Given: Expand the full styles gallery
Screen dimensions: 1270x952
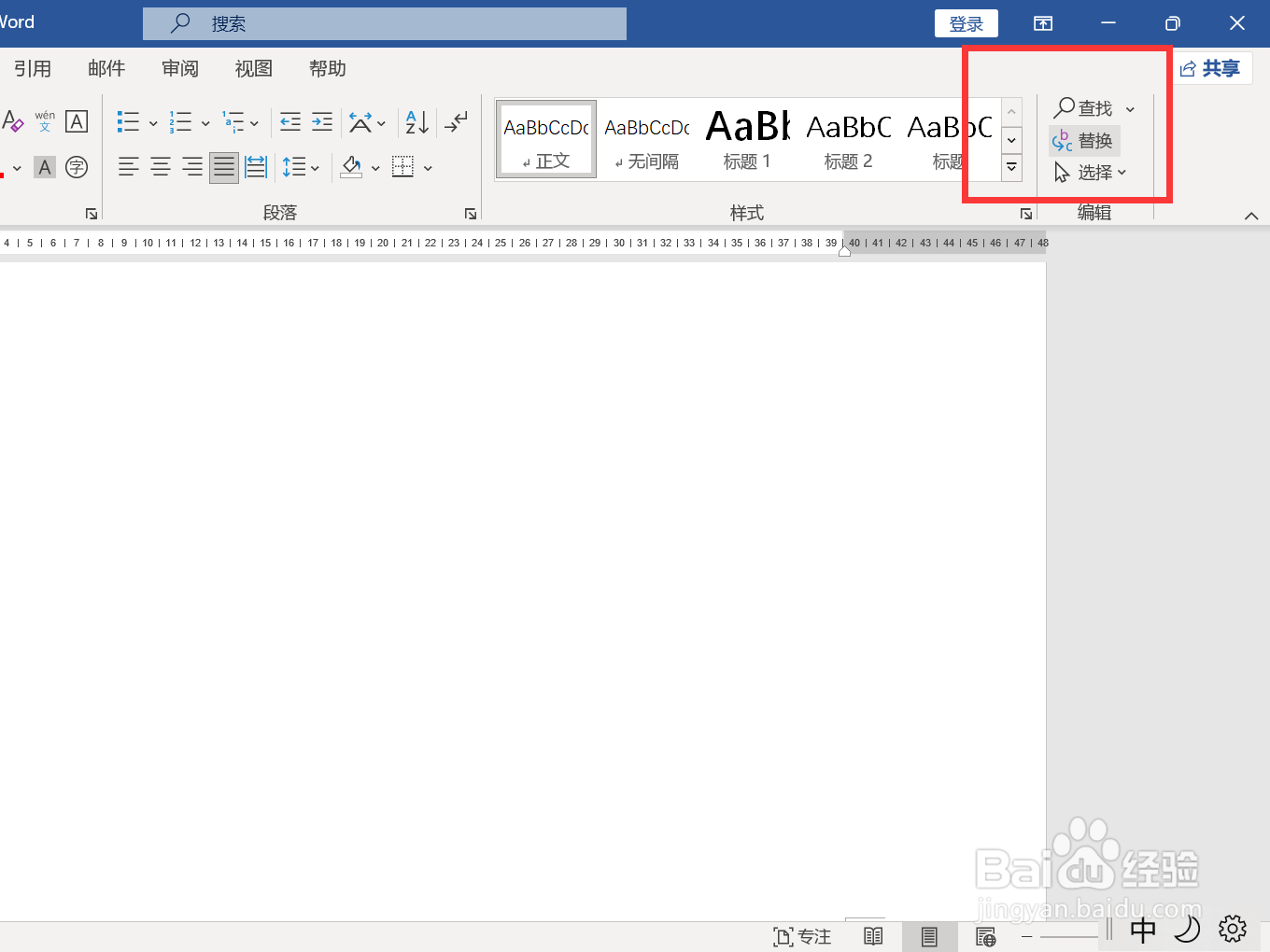Looking at the screenshot, I should click(1011, 168).
